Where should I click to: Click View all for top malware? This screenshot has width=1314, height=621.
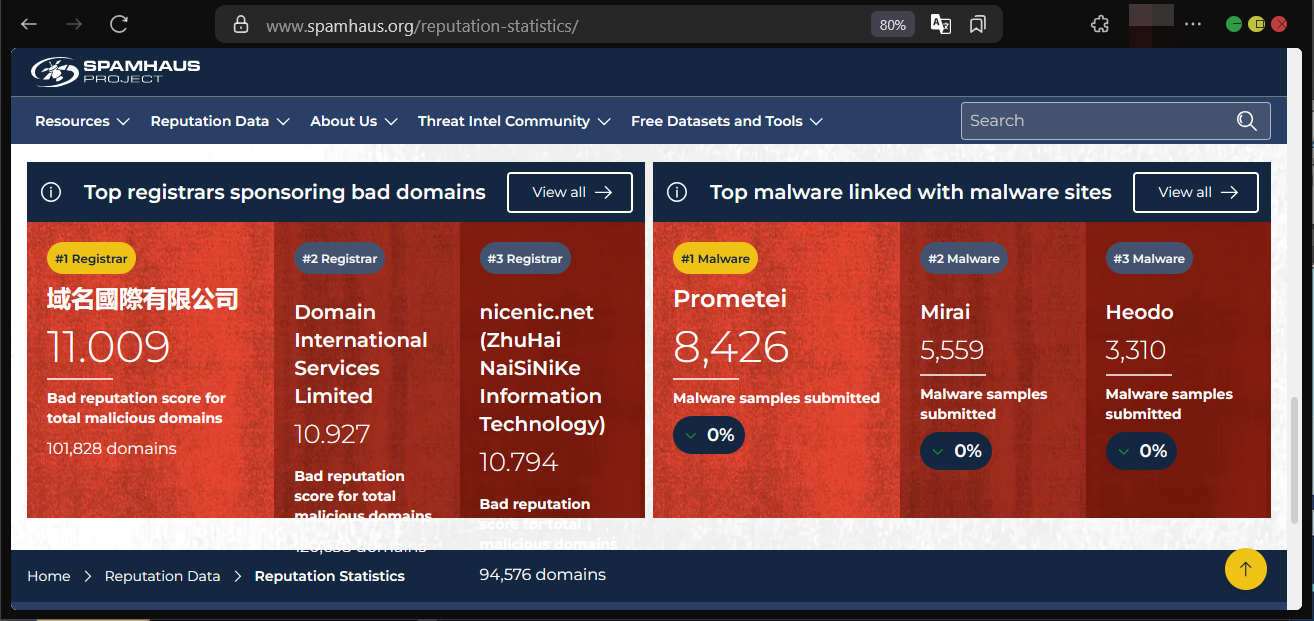(x=1196, y=193)
